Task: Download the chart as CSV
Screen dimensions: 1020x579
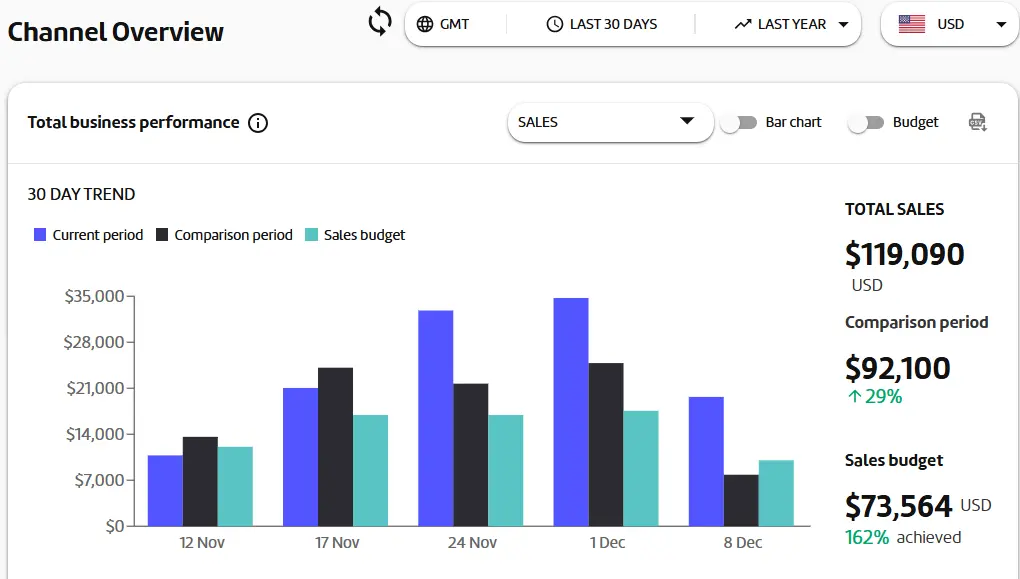Action: (x=977, y=122)
